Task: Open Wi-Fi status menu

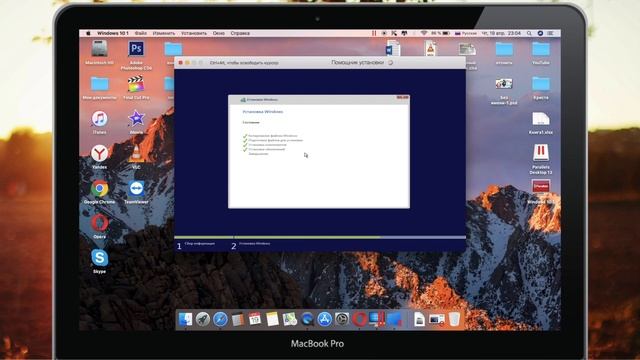Action: coord(424,33)
